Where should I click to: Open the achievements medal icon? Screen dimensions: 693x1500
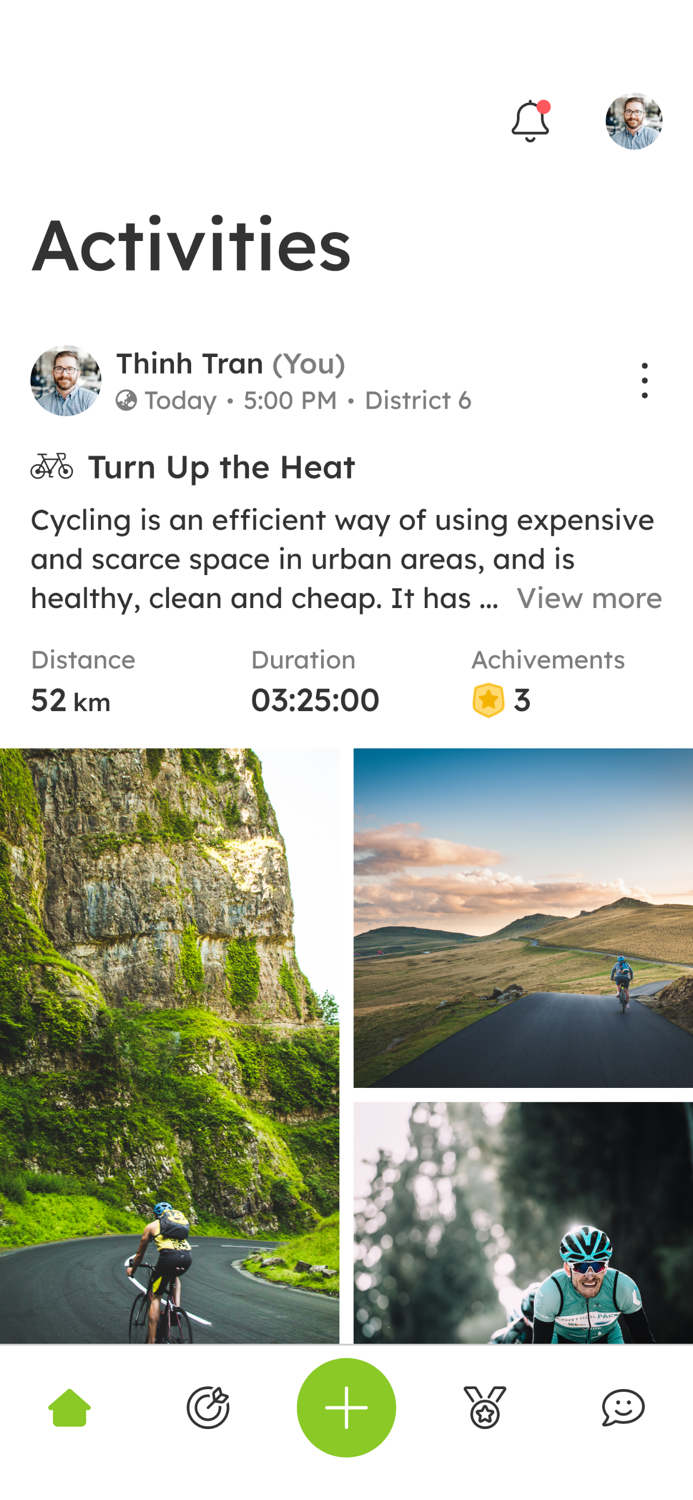coord(484,1406)
